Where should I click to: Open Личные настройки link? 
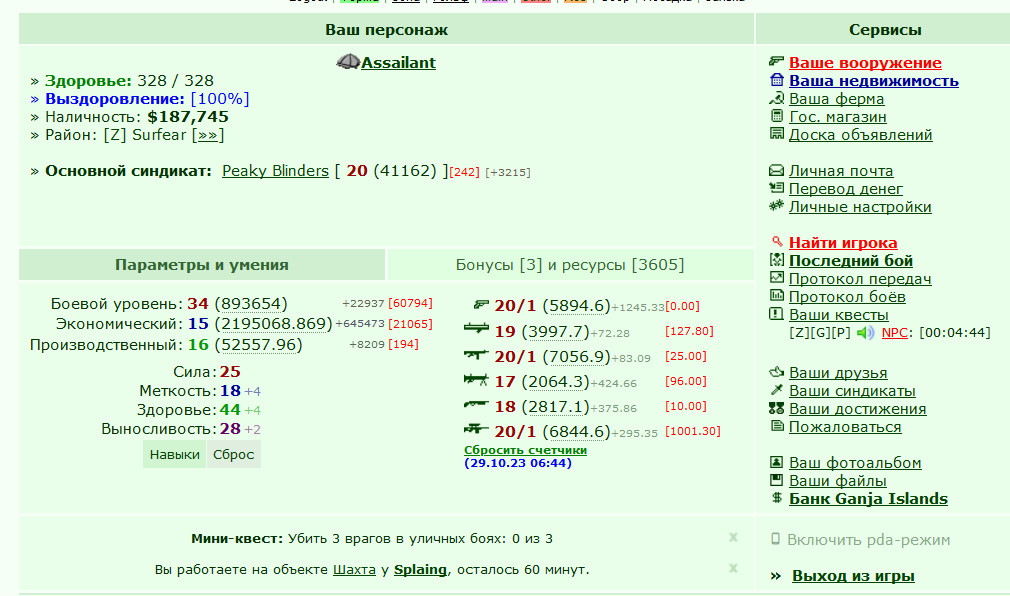860,207
